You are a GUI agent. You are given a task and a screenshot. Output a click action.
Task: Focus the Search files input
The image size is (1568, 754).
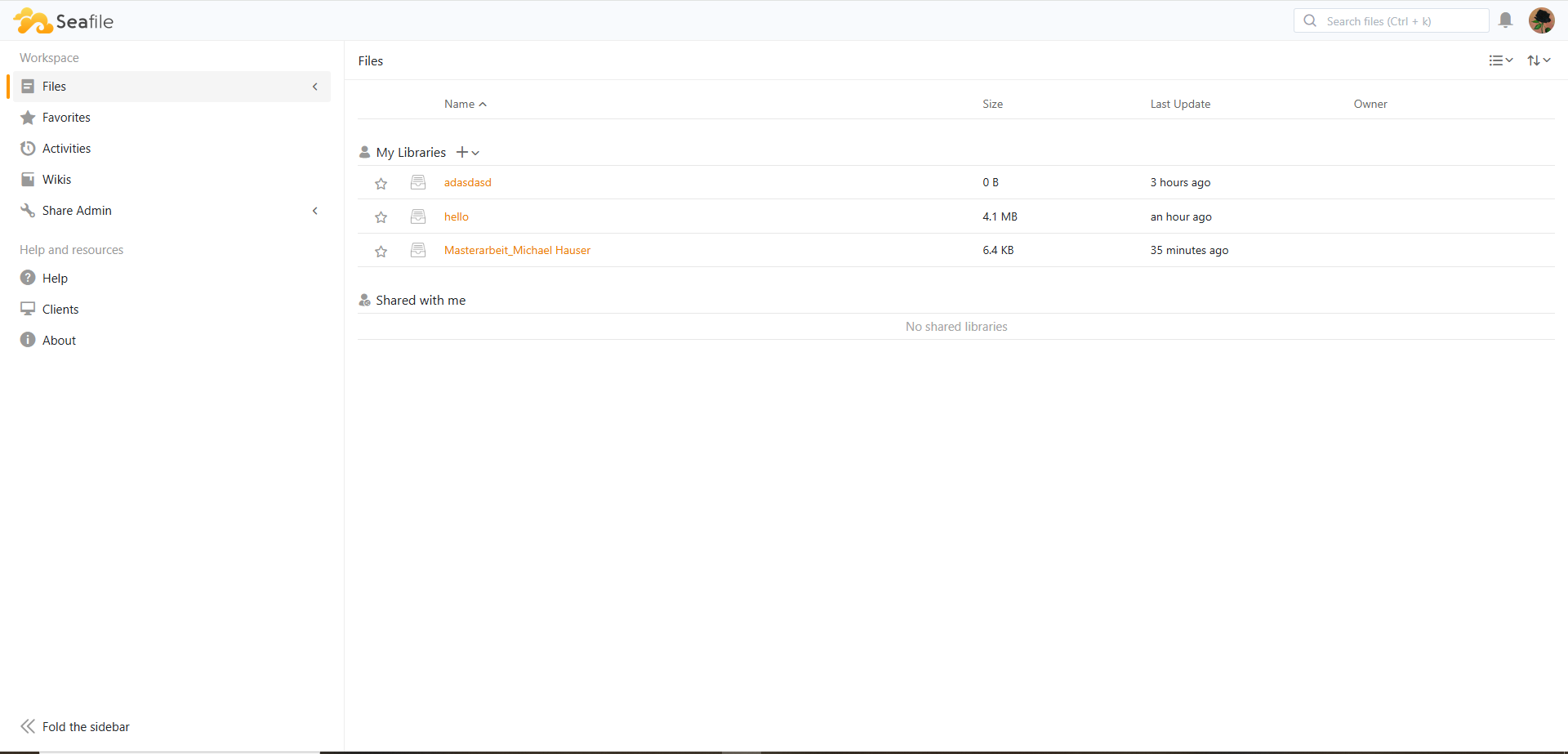click(x=1392, y=20)
